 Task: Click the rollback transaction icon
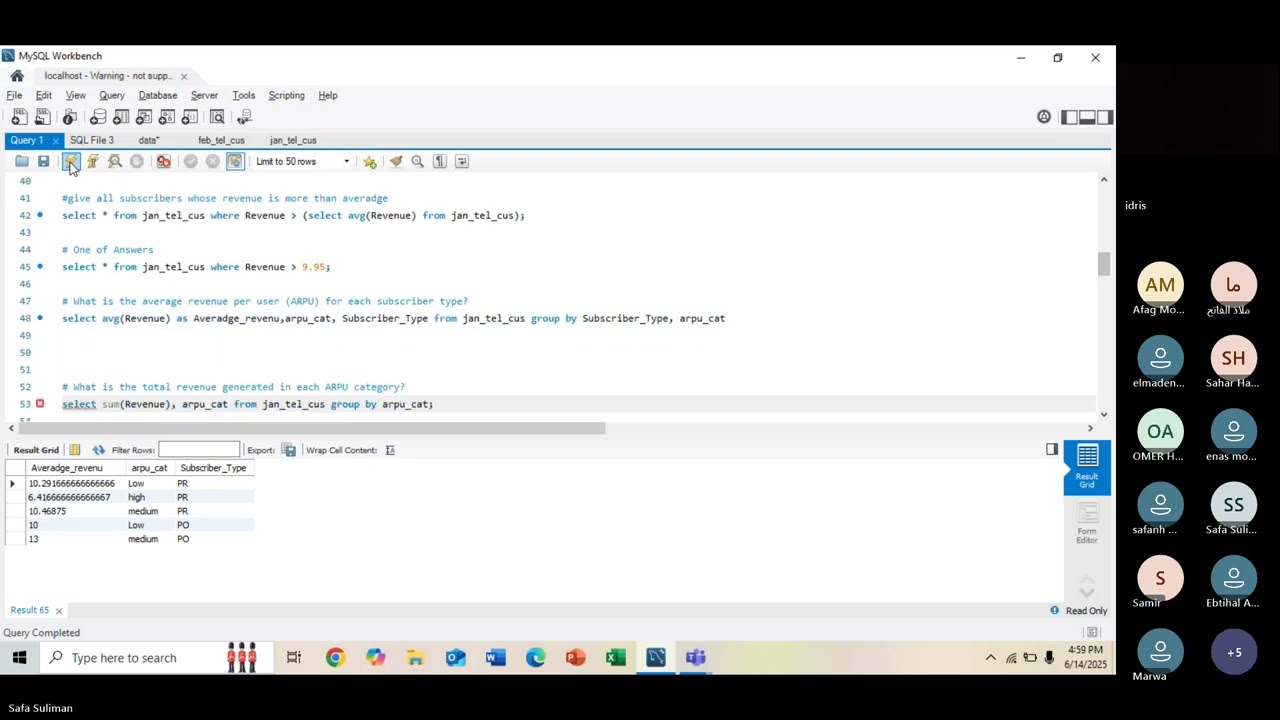tap(212, 161)
